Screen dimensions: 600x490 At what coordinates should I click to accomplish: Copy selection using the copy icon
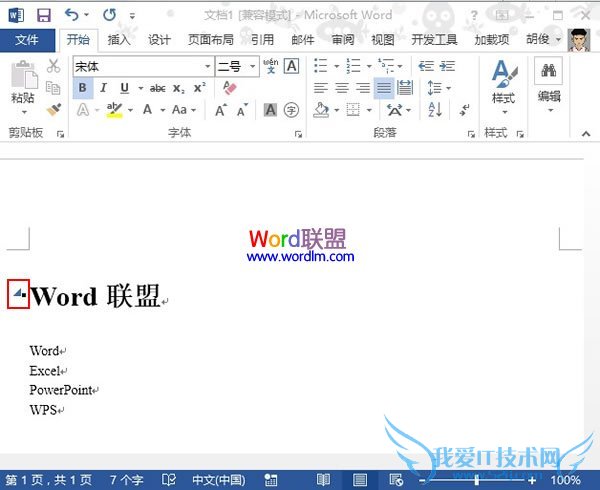53,88
